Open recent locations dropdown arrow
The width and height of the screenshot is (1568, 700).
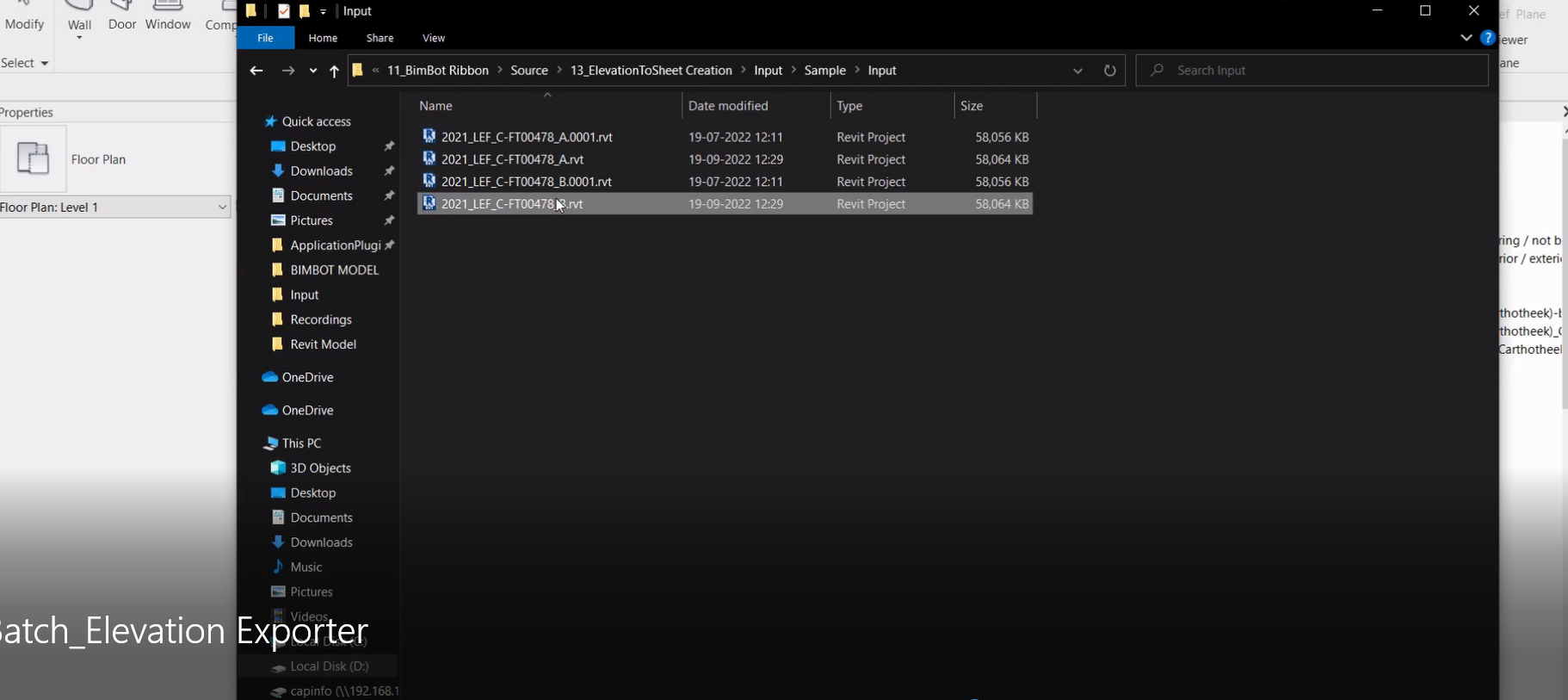(312, 71)
